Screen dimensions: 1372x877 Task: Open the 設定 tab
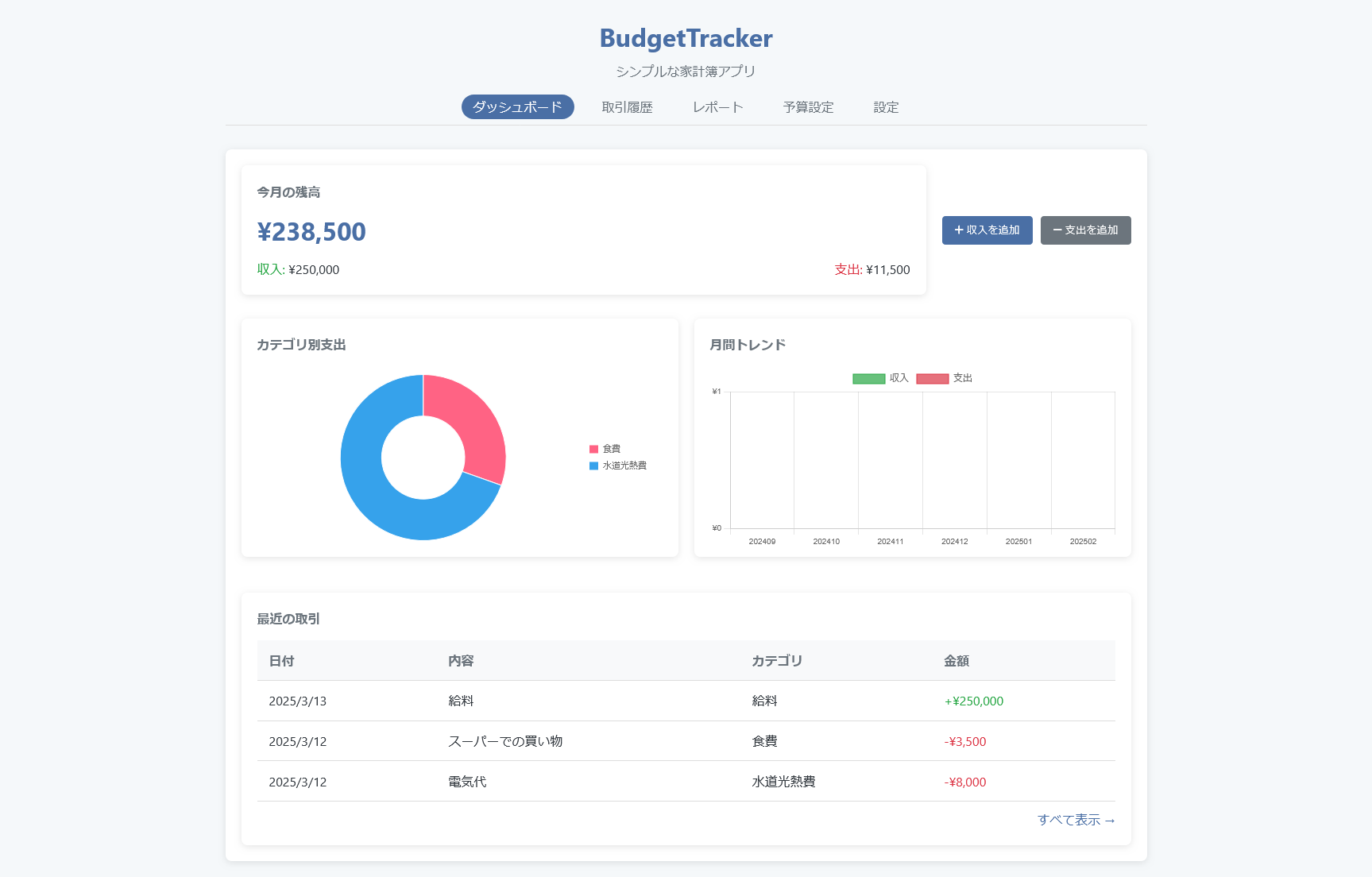pyautogui.click(x=886, y=107)
